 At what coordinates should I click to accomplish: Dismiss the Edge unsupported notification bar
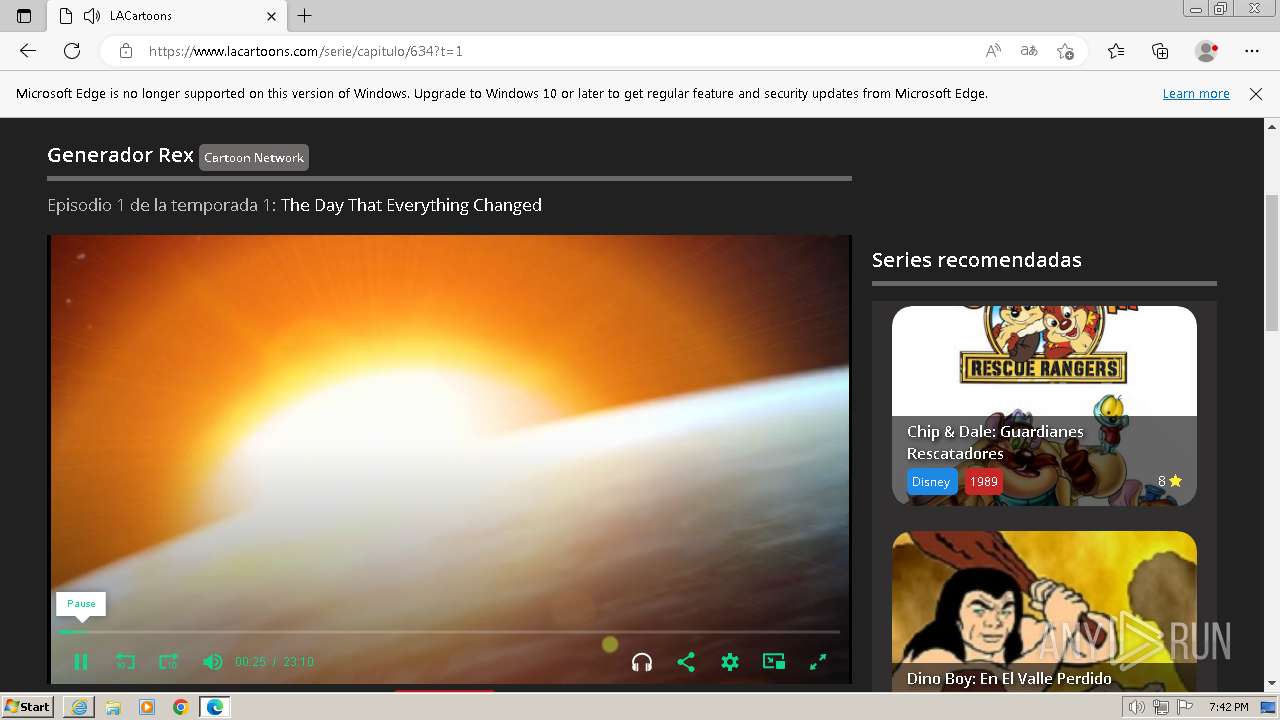click(1256, 94)
